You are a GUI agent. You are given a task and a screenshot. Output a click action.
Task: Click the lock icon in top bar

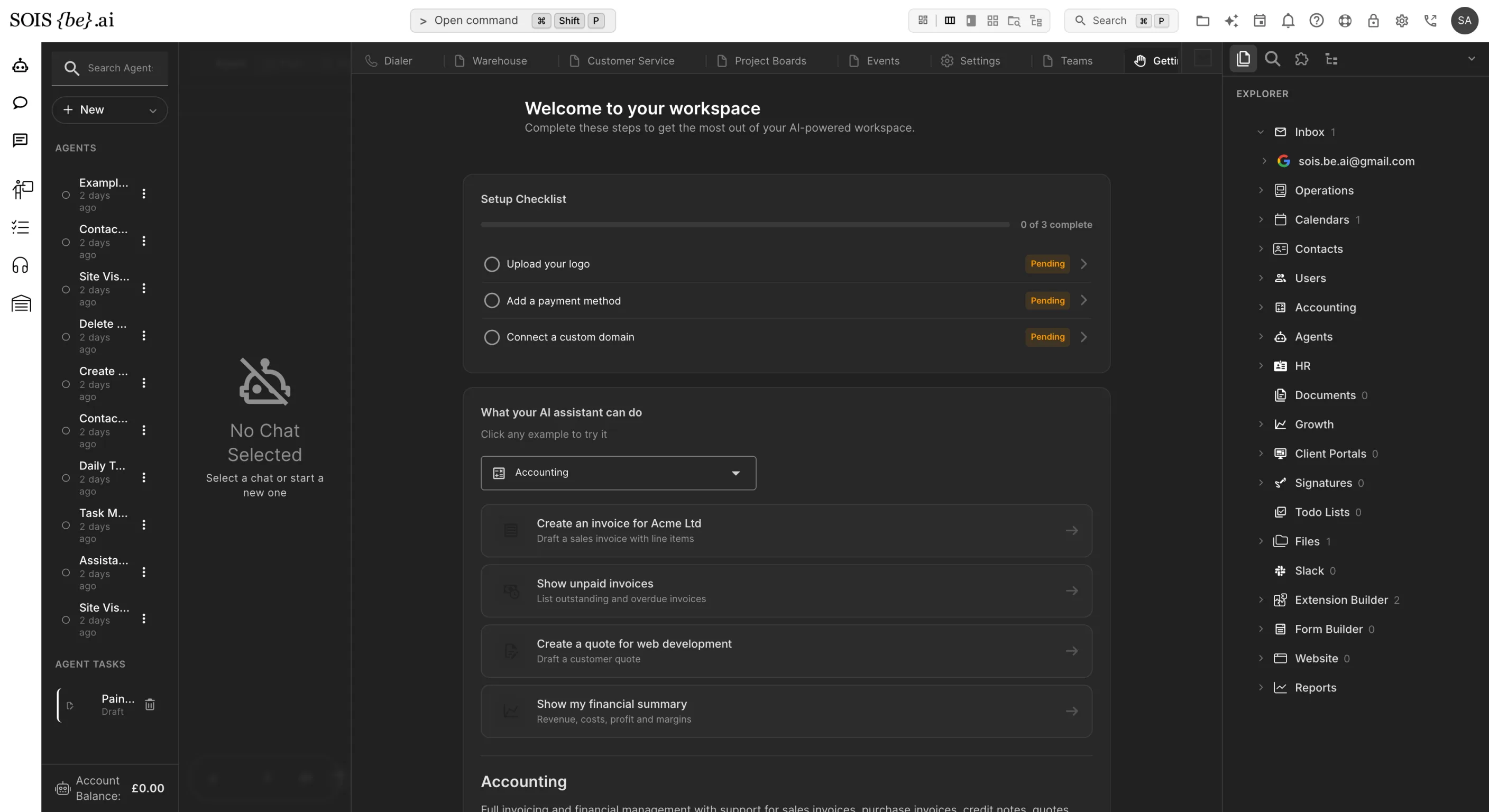point(1373,21)
